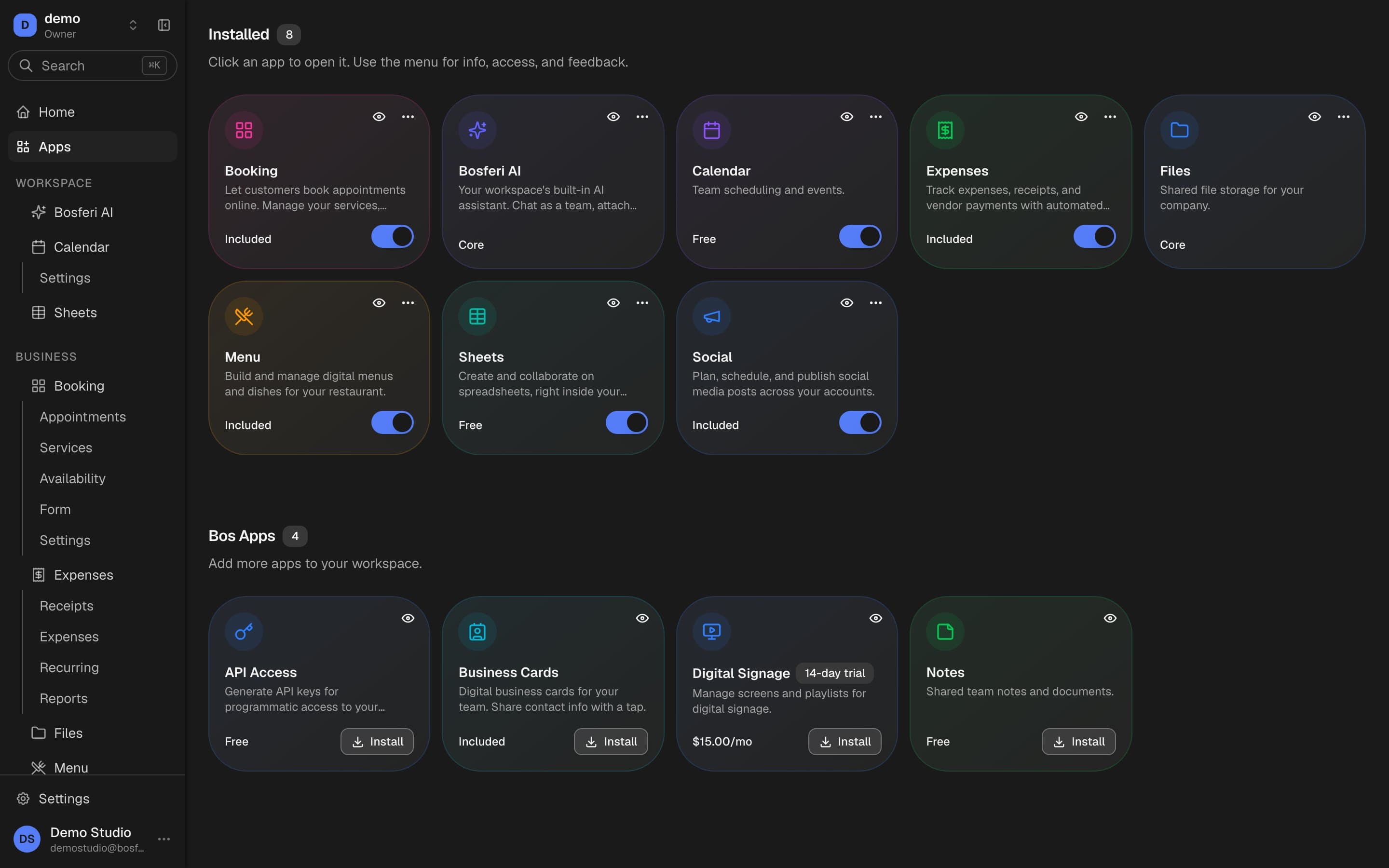The height and width of the screenshot is (868, 1389).
Task: Click the Menu utensils card icon
Action: click(244, 316)
